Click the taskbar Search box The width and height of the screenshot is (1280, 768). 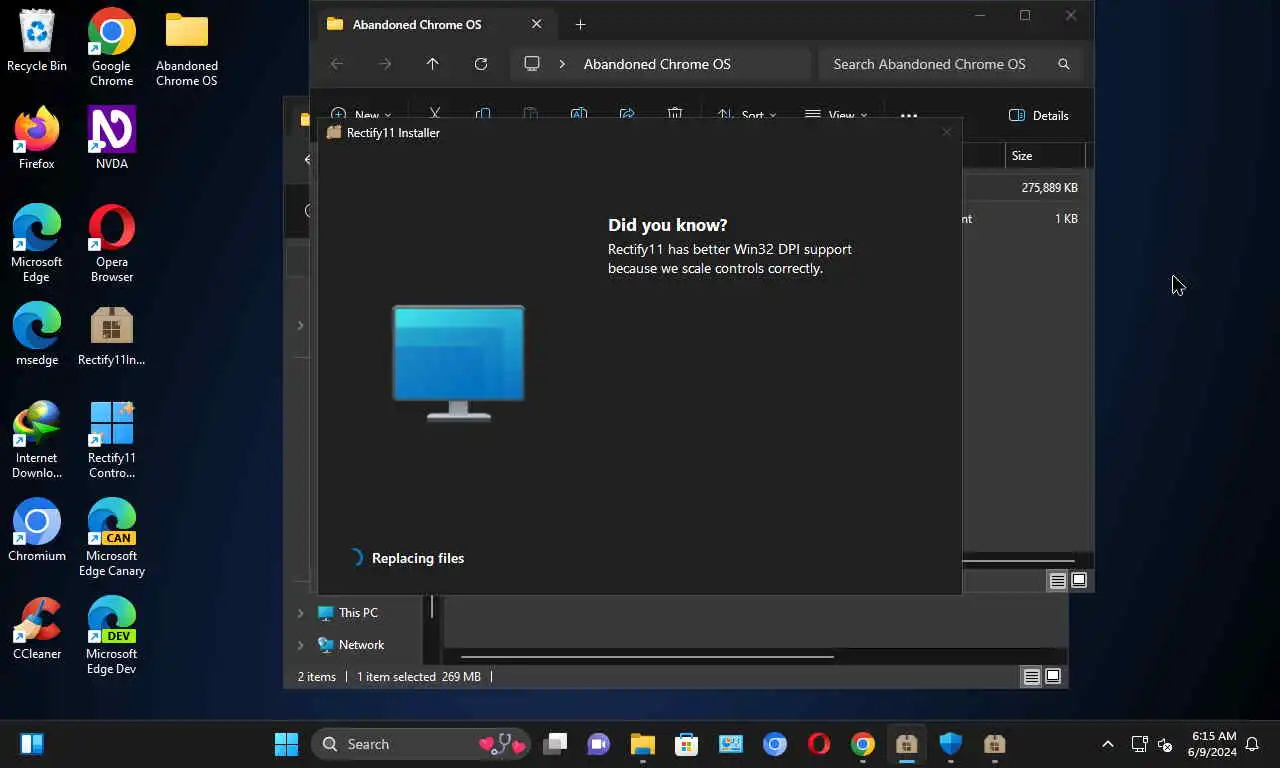420,744
